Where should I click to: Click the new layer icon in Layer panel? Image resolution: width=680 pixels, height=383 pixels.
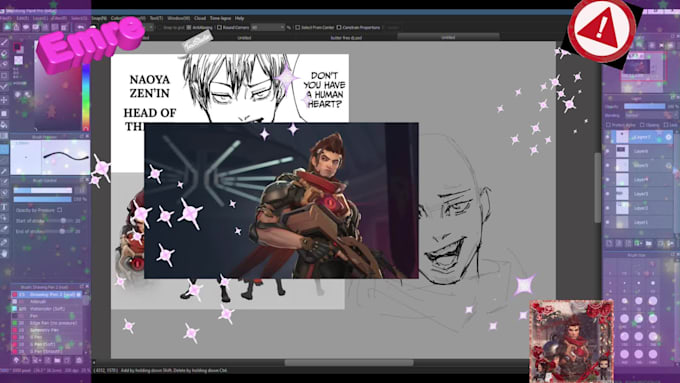(x=609, y=243)
